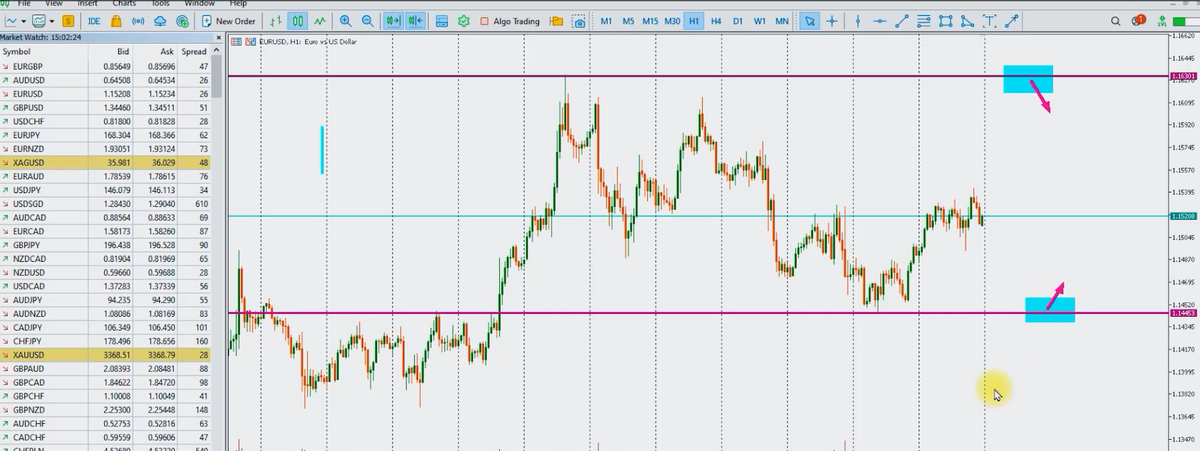Select EURUSD row in Market Watch
The width and height of the screenshot is (1200, 451).
[x=106, y=93]
